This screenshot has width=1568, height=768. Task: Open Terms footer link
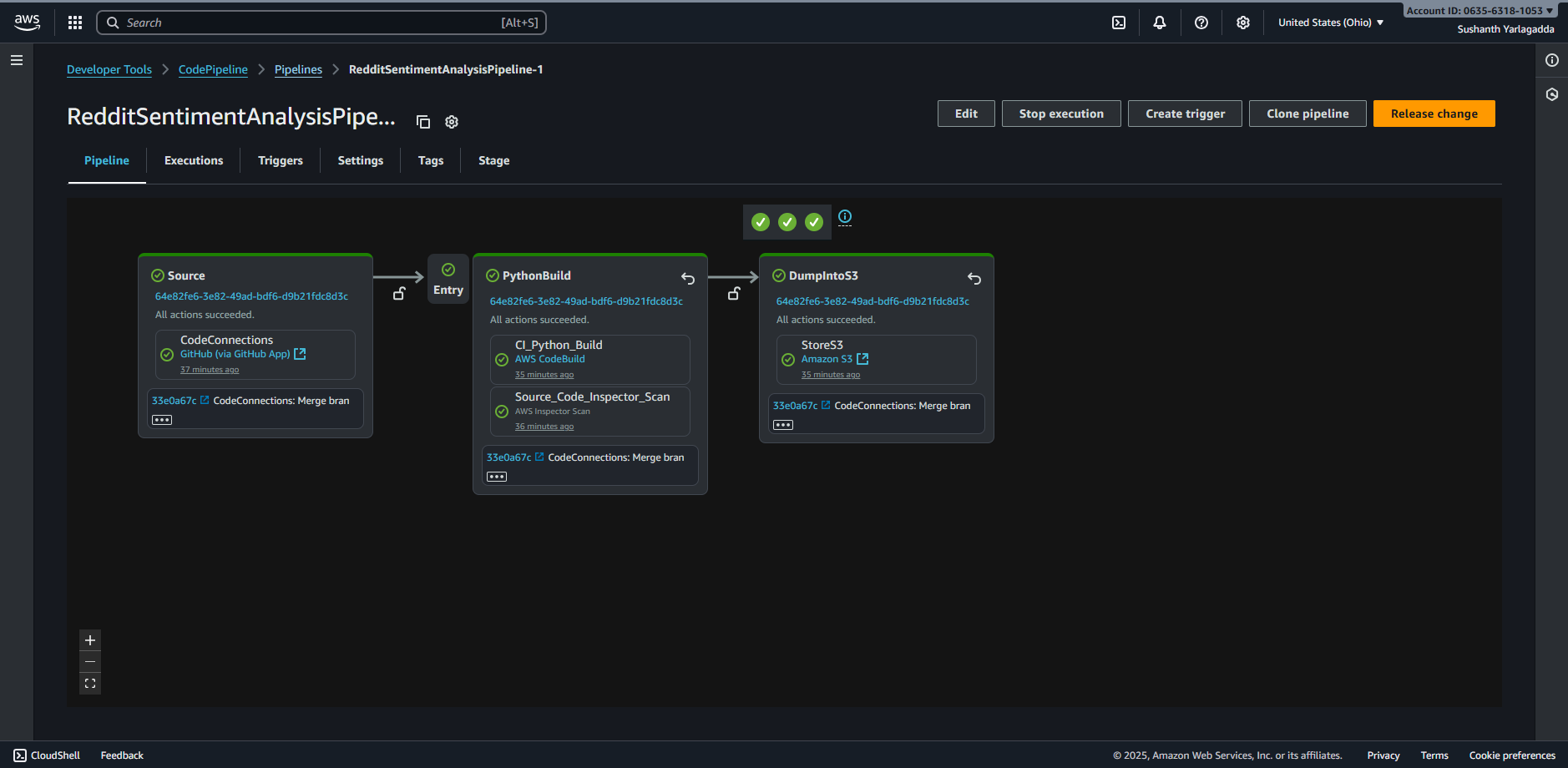[1434, 755]
